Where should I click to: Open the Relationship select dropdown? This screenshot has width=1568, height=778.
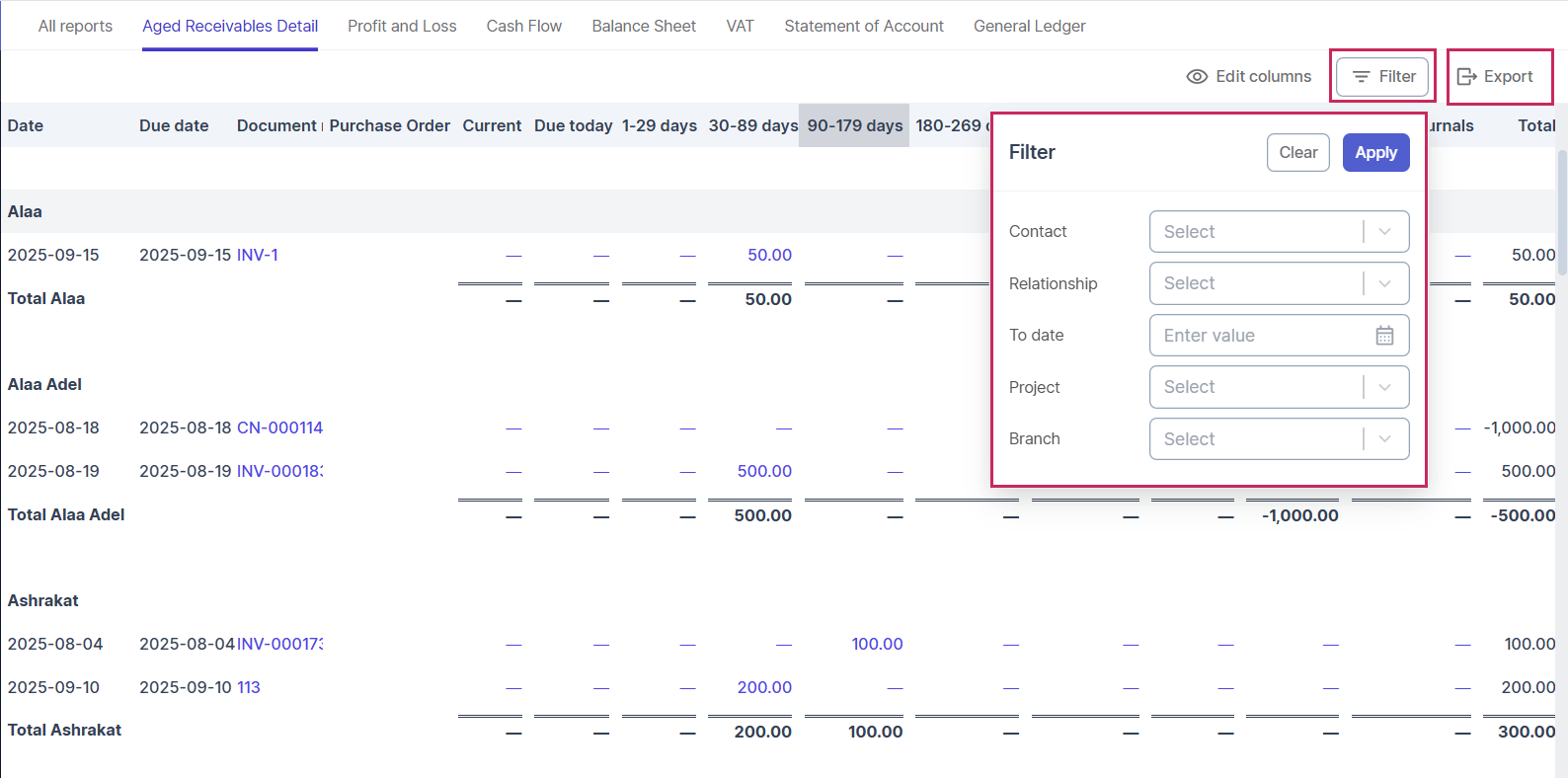click(1278, 283)
